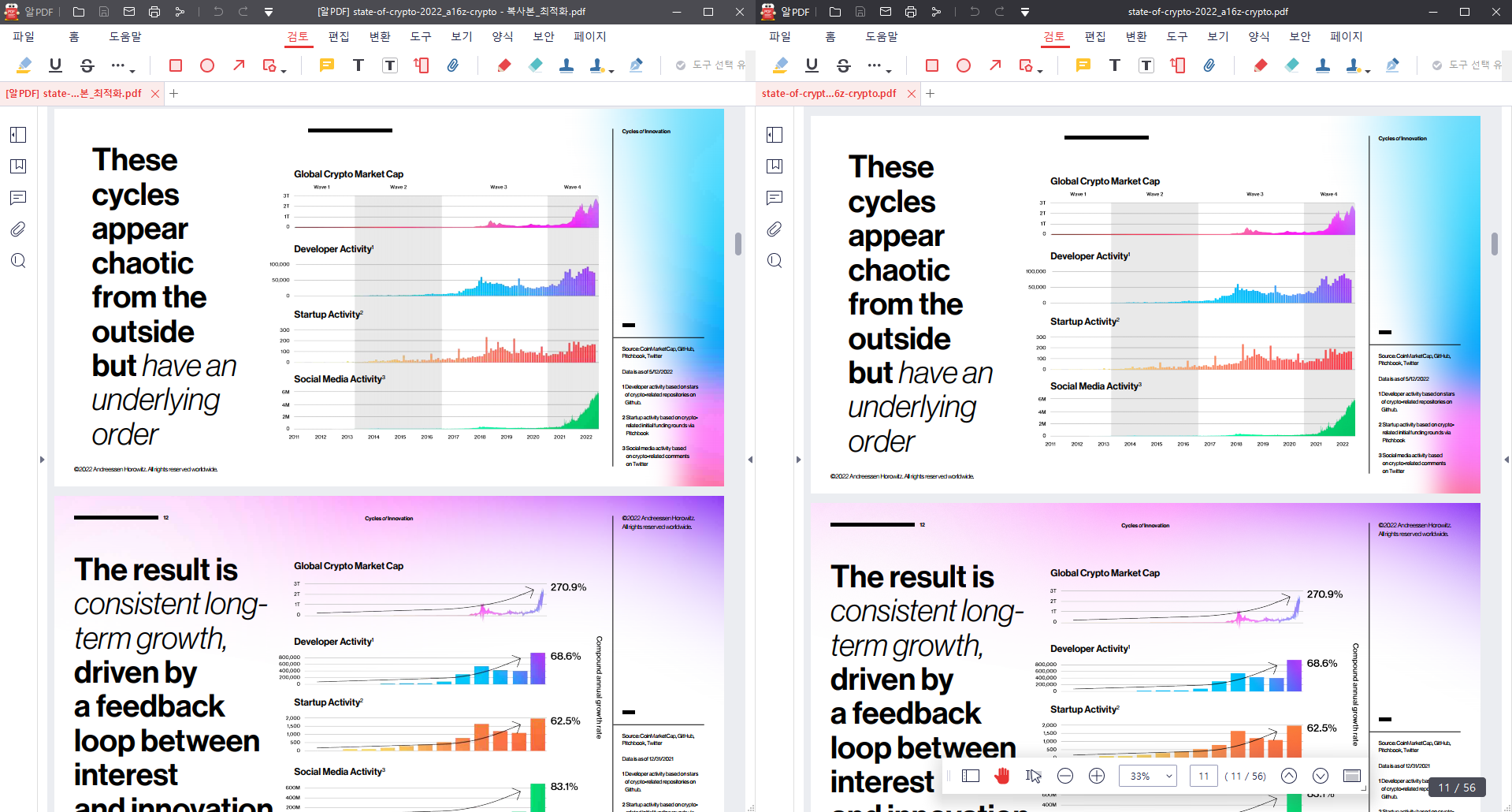The image size is (1512, 812).
Task: Open the 페이지 tab in the right window
Action: [x=1347, y=36]
